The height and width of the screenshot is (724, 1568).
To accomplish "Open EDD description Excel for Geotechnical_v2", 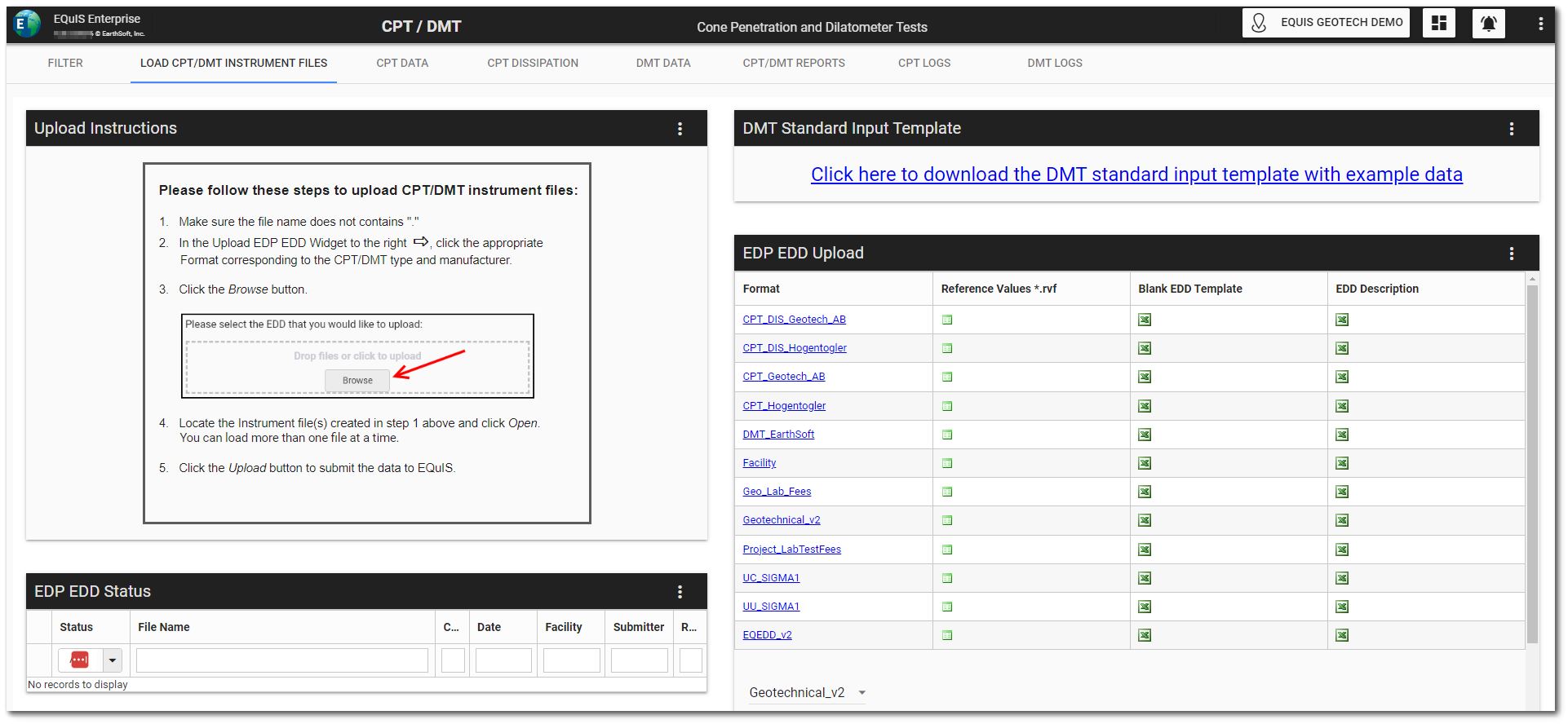I will pos(1342,520).
